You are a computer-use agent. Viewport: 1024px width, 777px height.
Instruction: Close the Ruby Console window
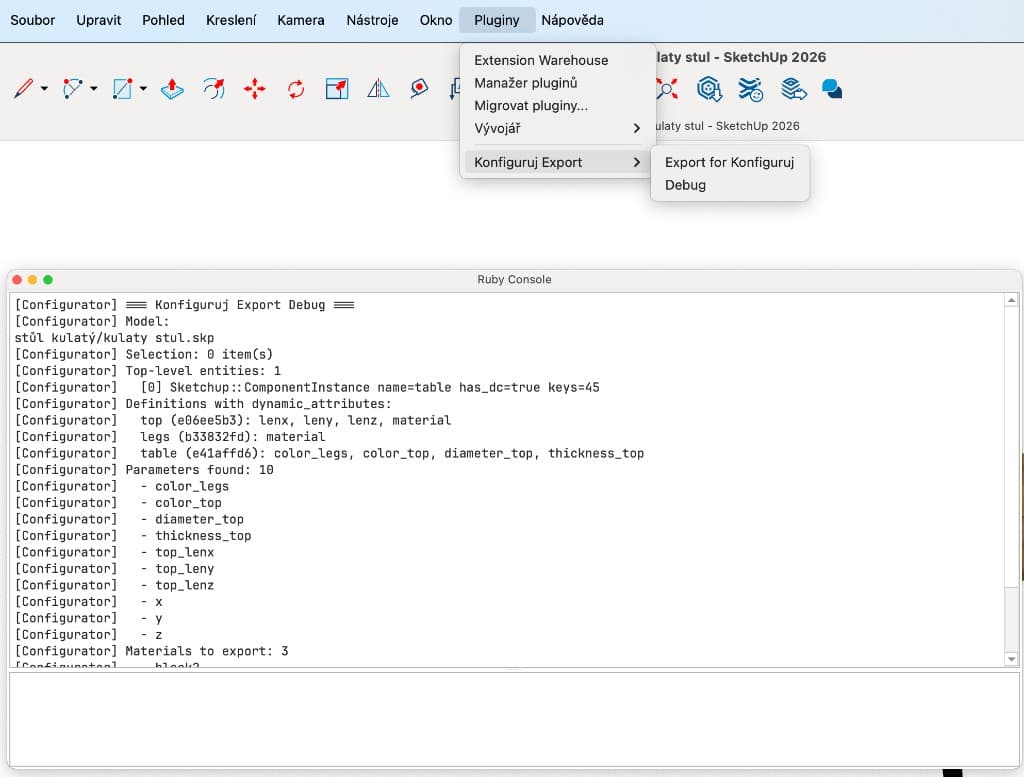tap(17, 279)
